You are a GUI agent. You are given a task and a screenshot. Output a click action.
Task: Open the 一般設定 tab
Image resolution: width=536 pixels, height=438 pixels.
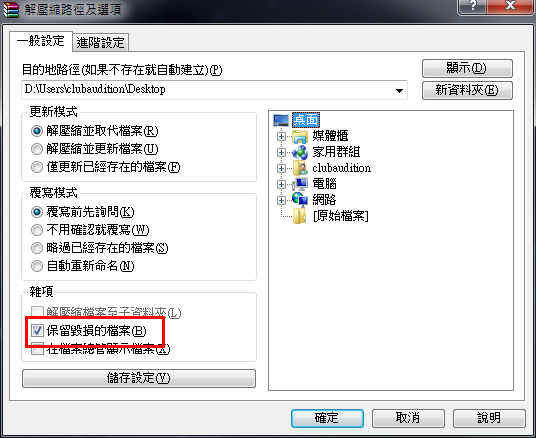pyautogui.click(x=41, y=41)
